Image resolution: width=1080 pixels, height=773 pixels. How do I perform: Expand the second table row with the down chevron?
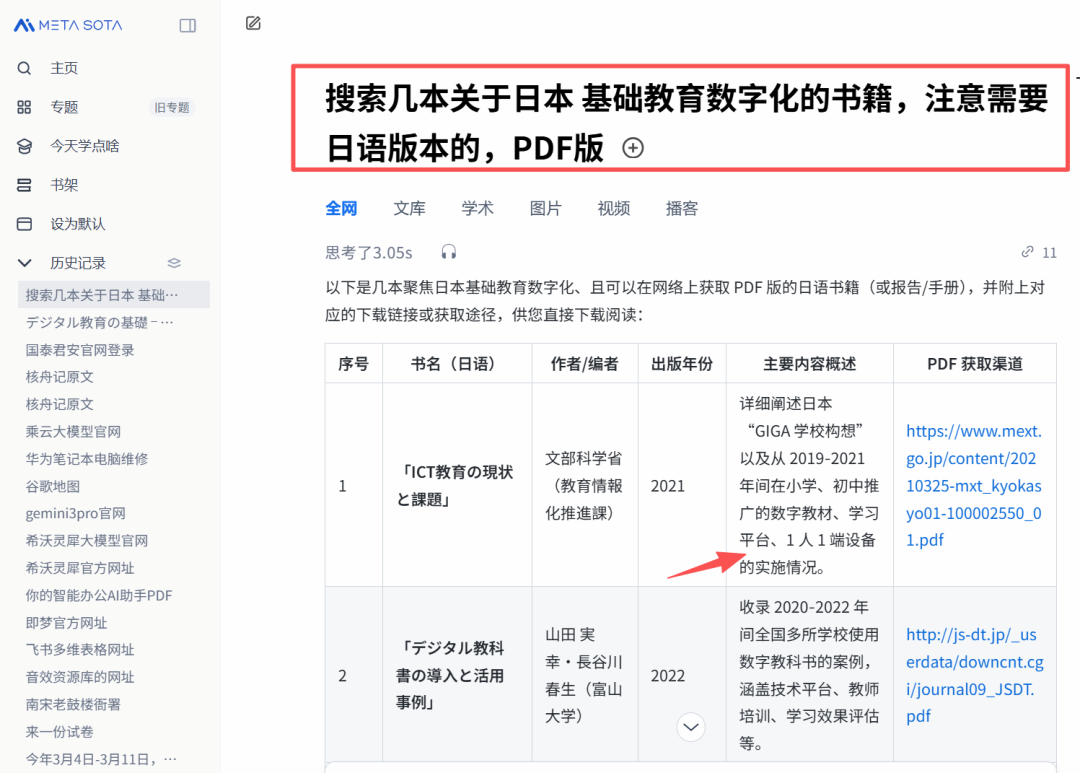[691, 727]
